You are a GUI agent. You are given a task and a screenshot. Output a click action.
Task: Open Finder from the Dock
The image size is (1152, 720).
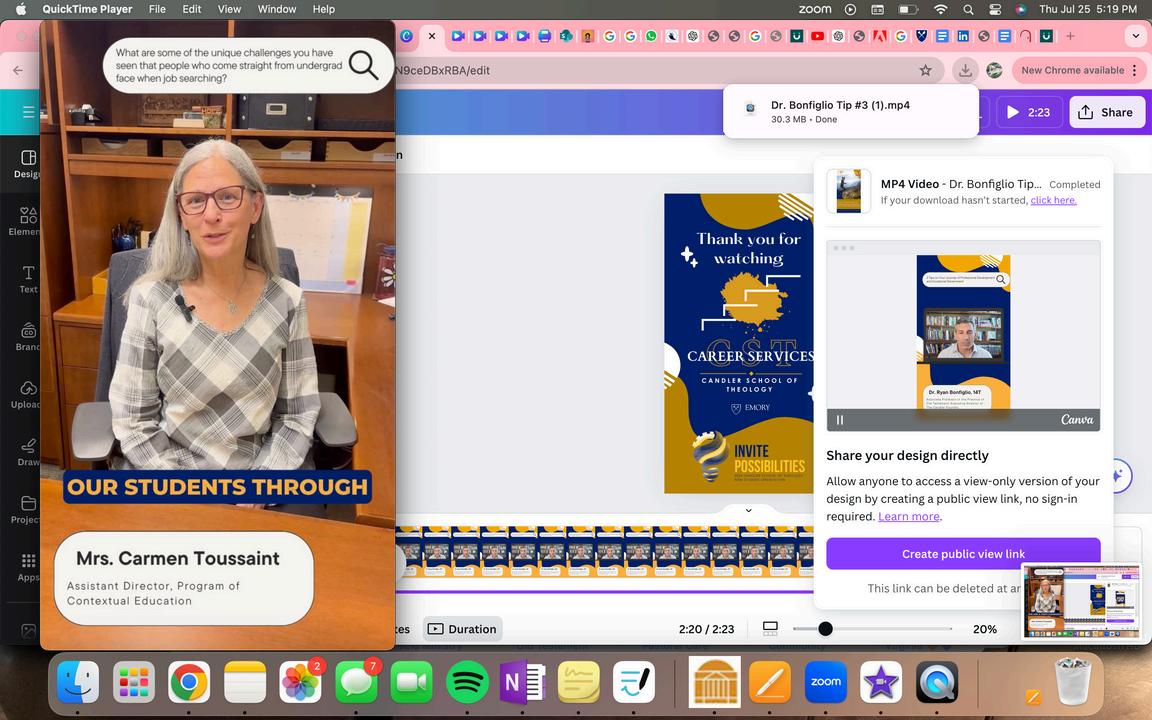[78, 683]
